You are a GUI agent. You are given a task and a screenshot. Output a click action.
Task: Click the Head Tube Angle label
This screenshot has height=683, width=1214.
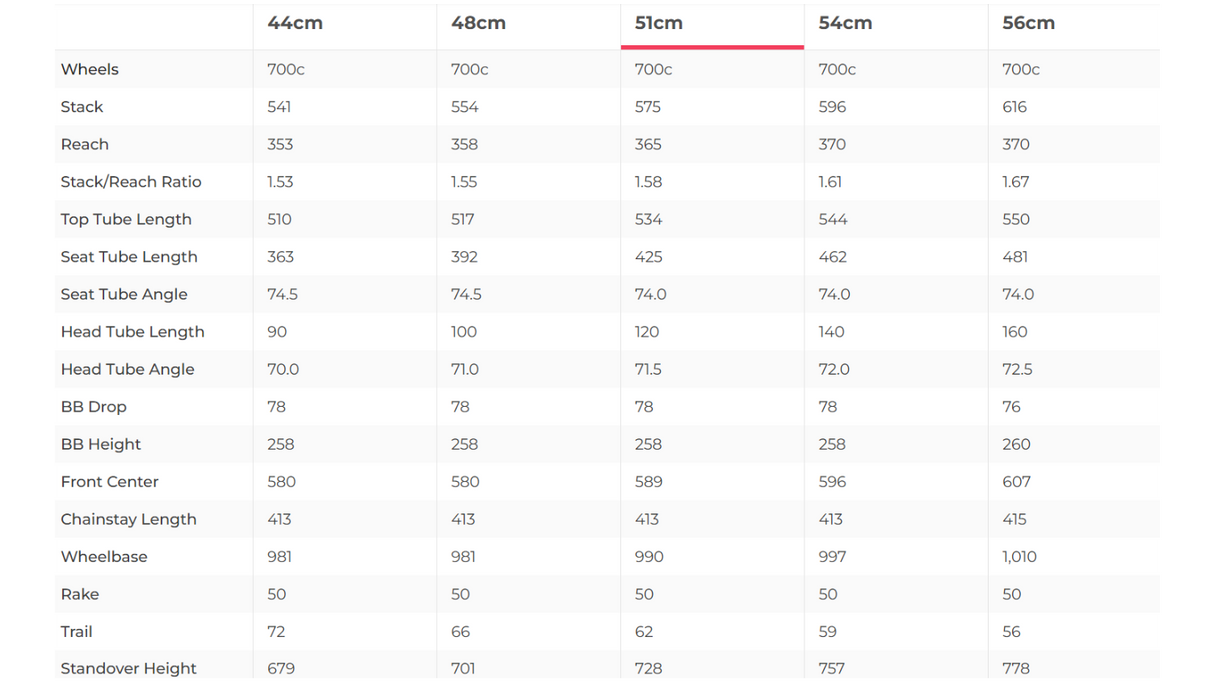[127, 369]
